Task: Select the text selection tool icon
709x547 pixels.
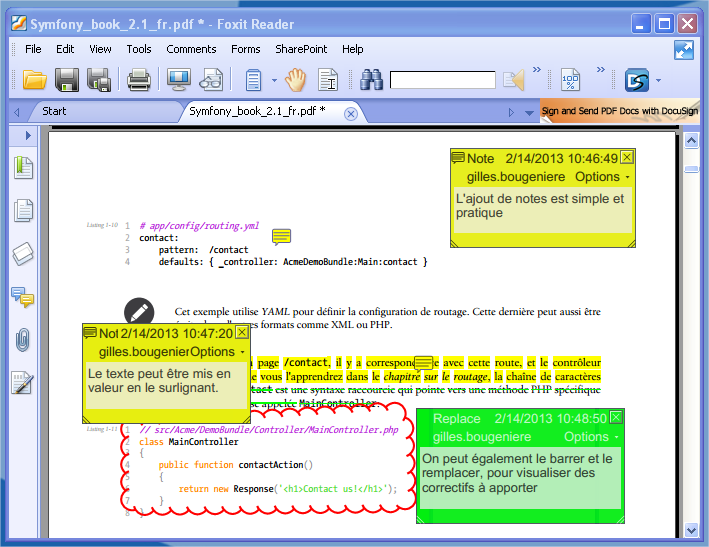Action: click(x=328, y=80)
